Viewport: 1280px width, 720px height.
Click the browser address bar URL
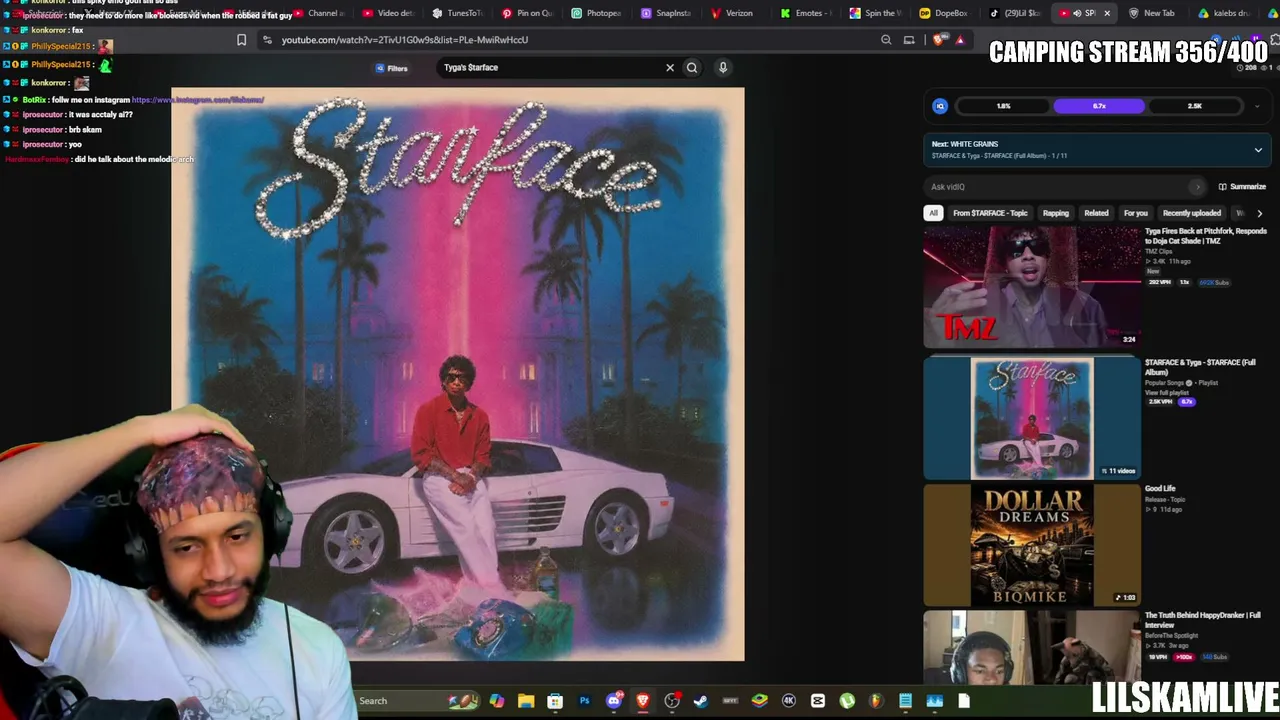(x=405, y=40)
